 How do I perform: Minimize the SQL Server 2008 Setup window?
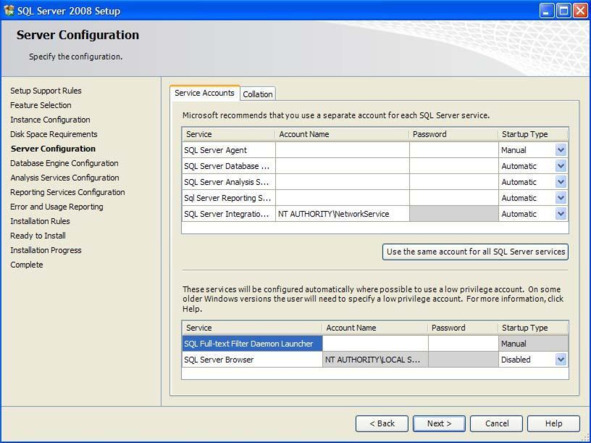click(547, 11)
